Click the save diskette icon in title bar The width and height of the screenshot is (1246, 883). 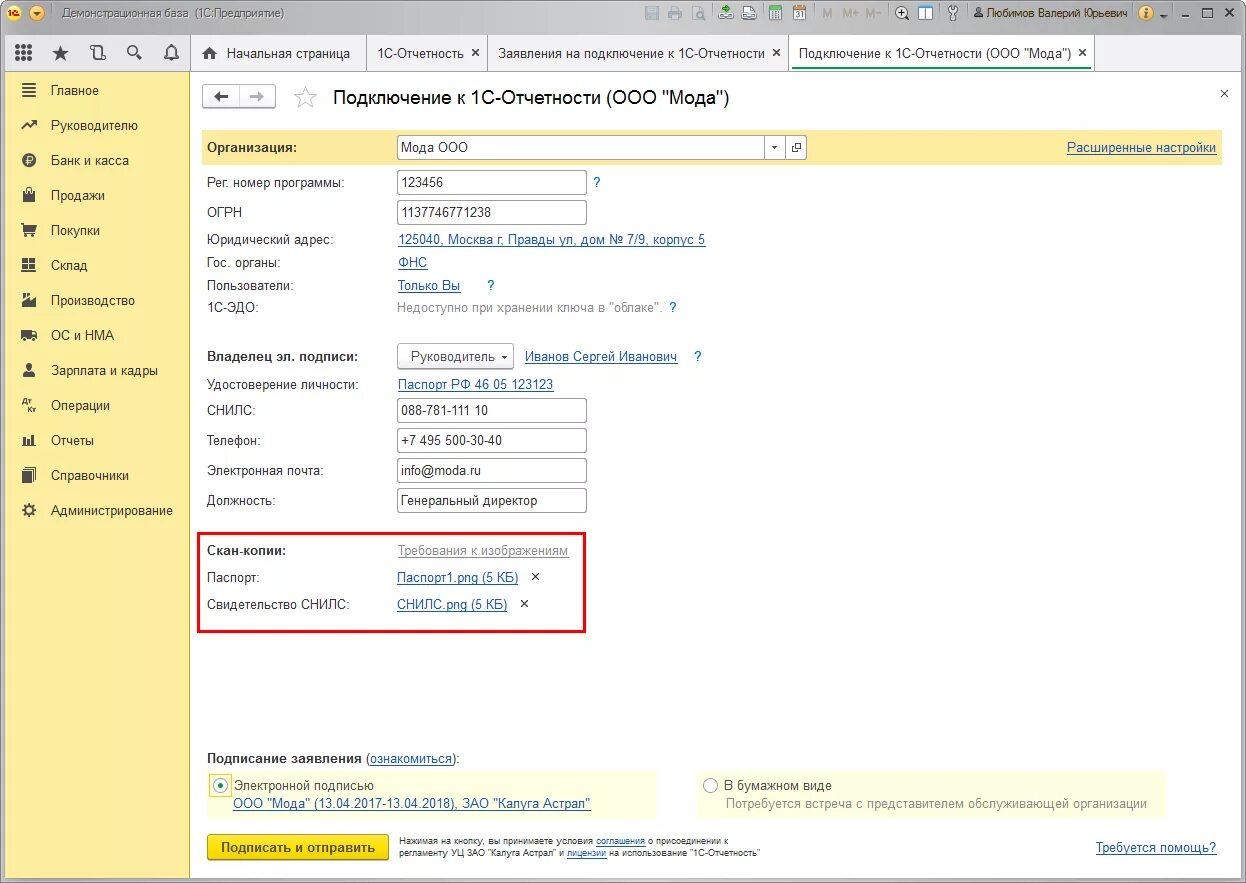(652, 13)
